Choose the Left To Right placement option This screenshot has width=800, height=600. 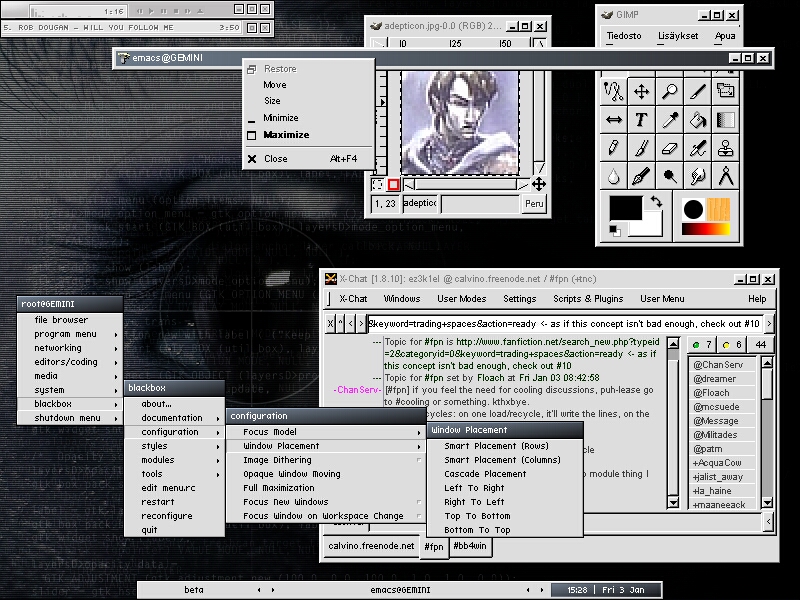click(x=505, y=488)
